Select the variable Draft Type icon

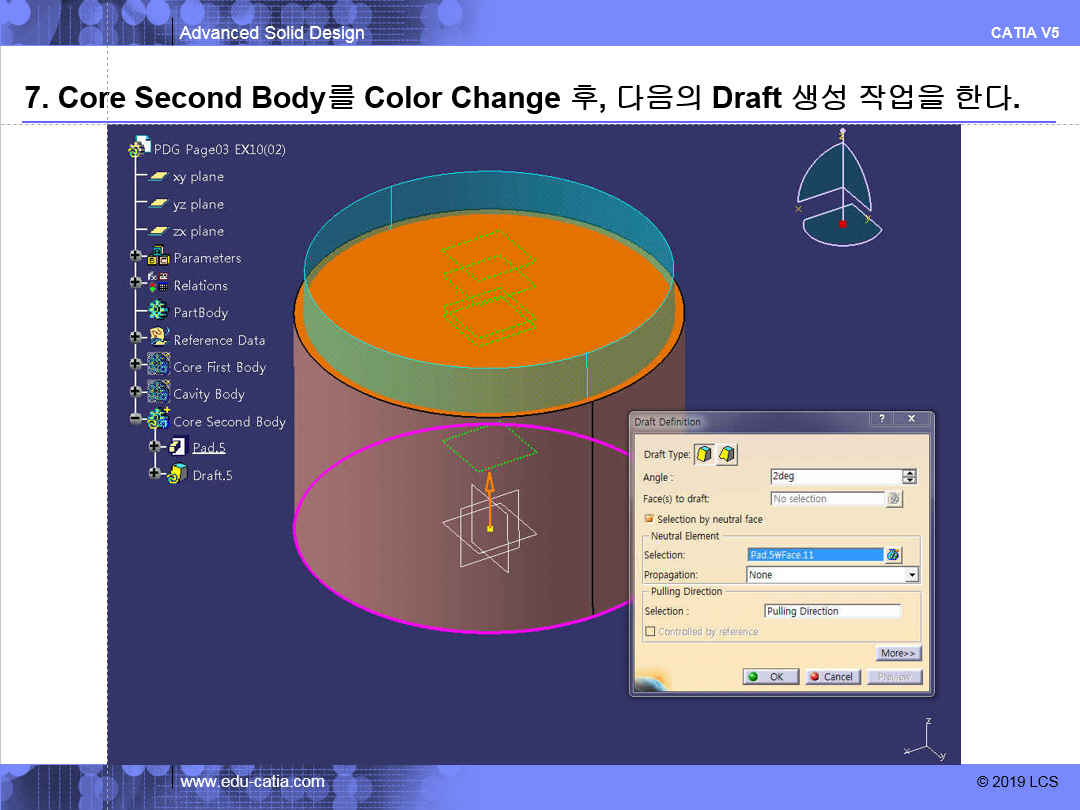(727, 455)
